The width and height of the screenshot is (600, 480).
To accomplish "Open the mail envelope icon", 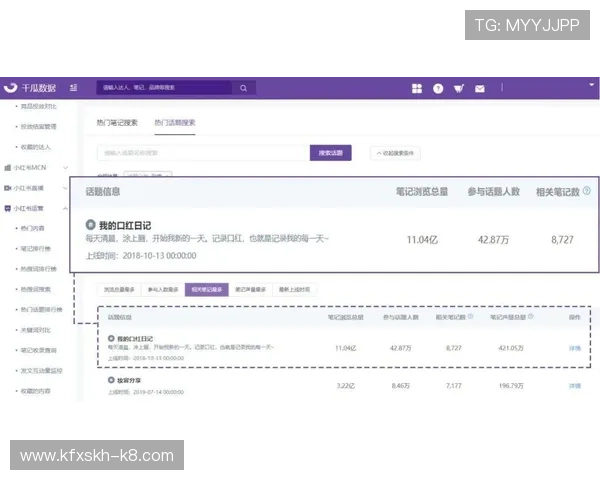I will click(479, 89).
